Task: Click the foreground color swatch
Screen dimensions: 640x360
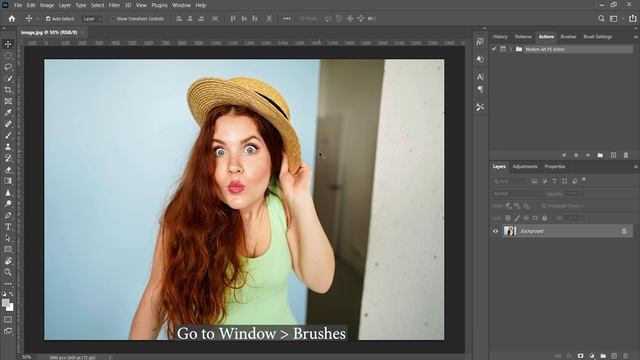Action: click(x=5, y=303)
